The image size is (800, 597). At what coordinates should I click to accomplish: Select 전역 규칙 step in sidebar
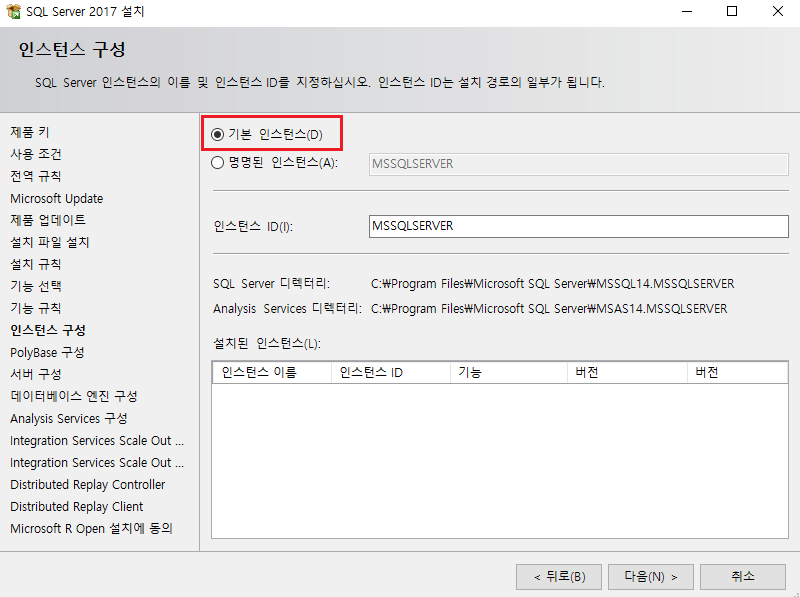tap(36, 176)
